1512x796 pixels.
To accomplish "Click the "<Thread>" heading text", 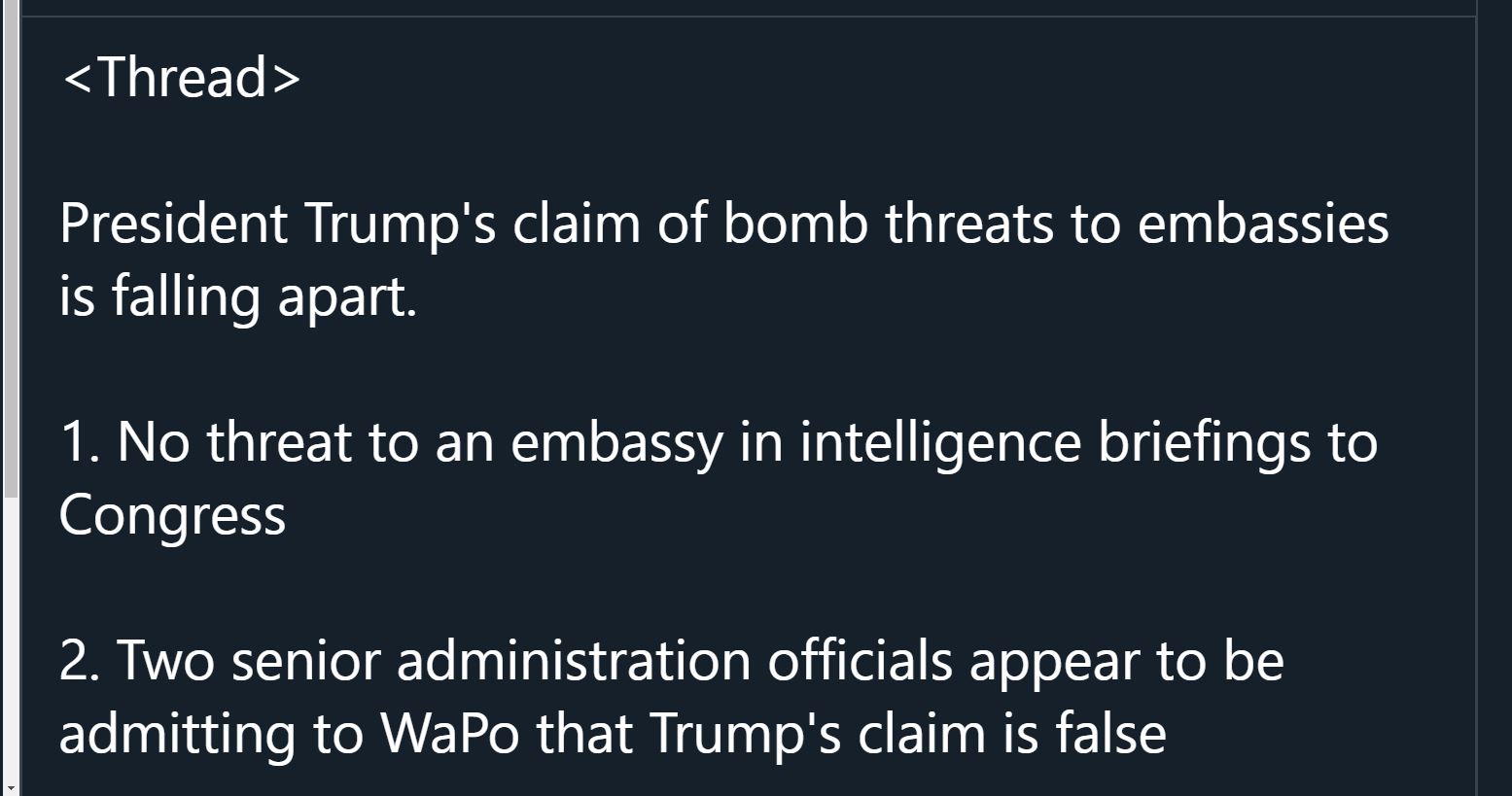I will pyautogui.click(x=181, y=77).
